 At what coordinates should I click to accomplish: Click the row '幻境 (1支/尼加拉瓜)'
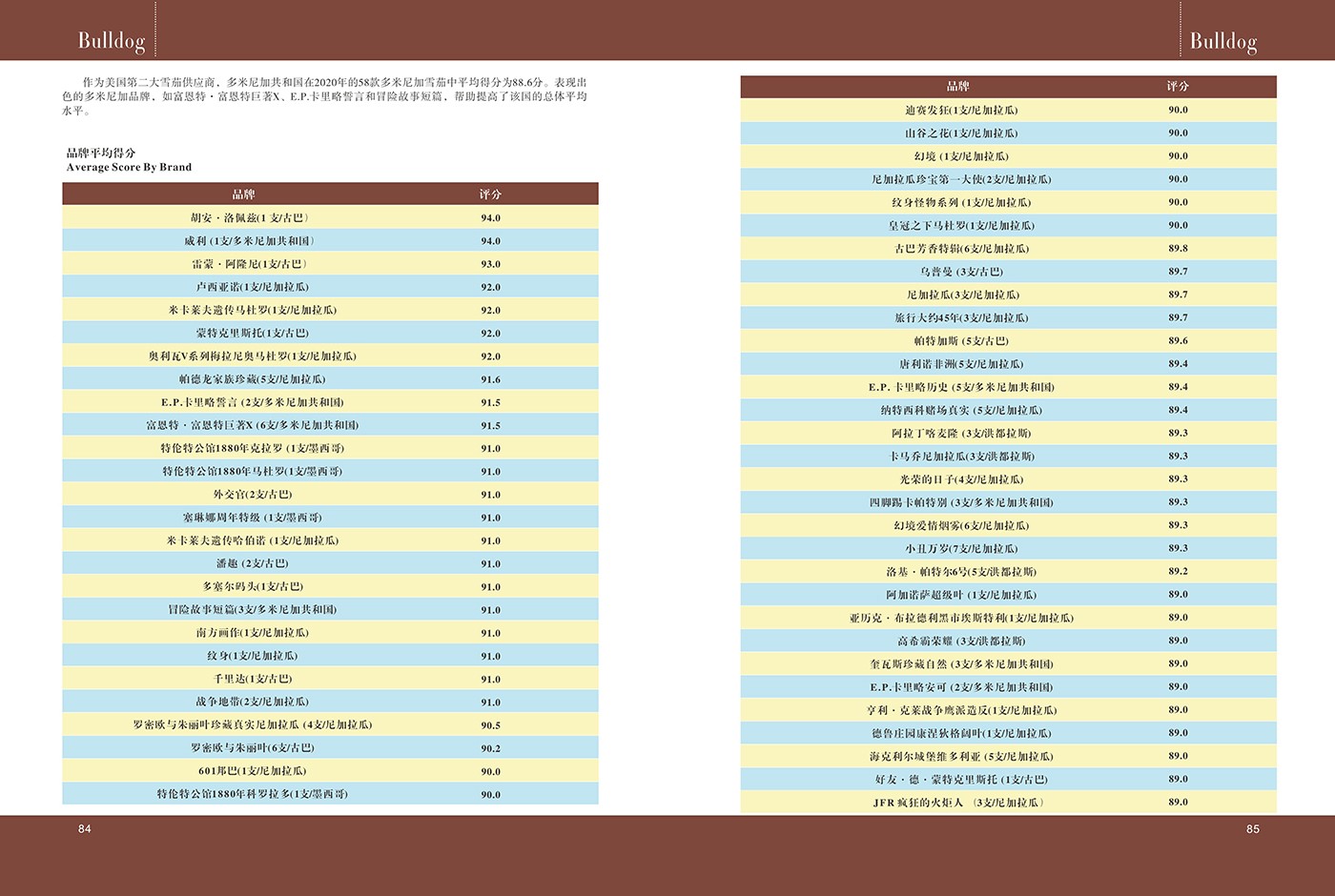1008,155
